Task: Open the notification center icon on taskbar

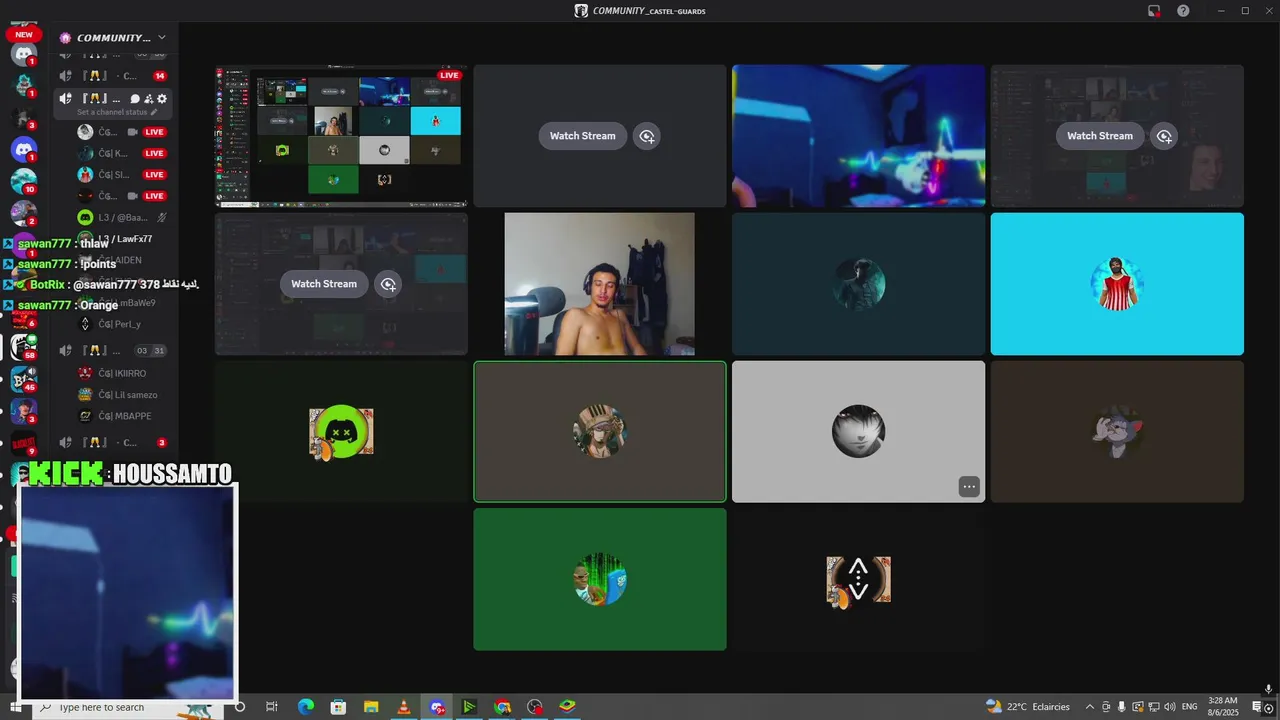Action: click(x=1258, y=707)
